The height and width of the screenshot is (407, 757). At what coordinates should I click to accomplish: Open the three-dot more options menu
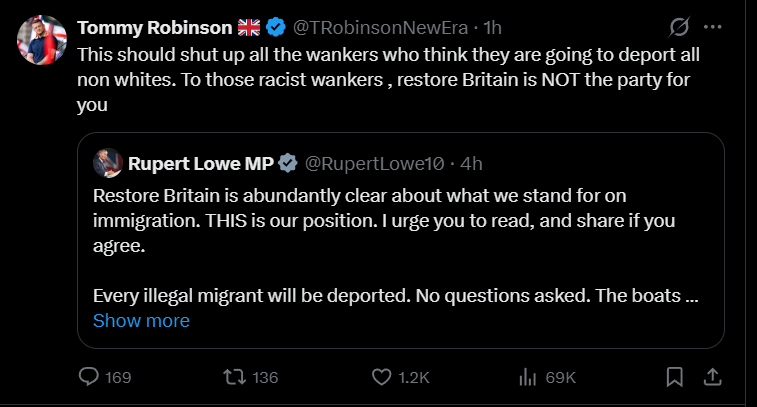pos(713,27)
